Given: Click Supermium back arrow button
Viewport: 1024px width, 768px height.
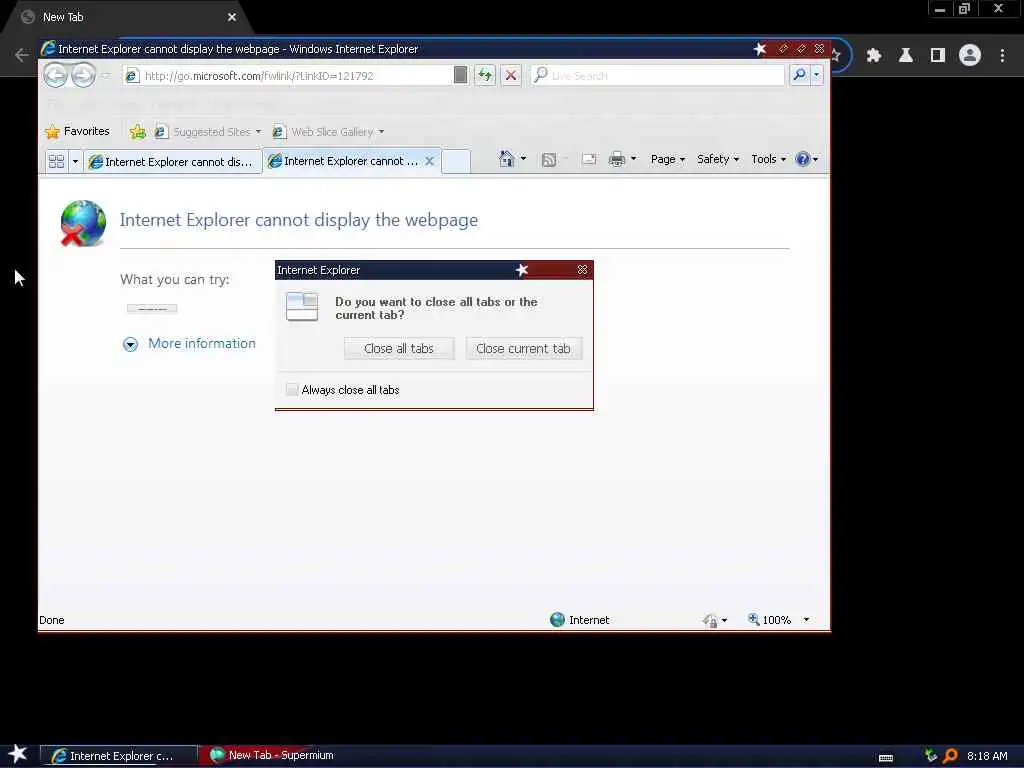Looking at the screenshot, I should (x=22, y=56).
